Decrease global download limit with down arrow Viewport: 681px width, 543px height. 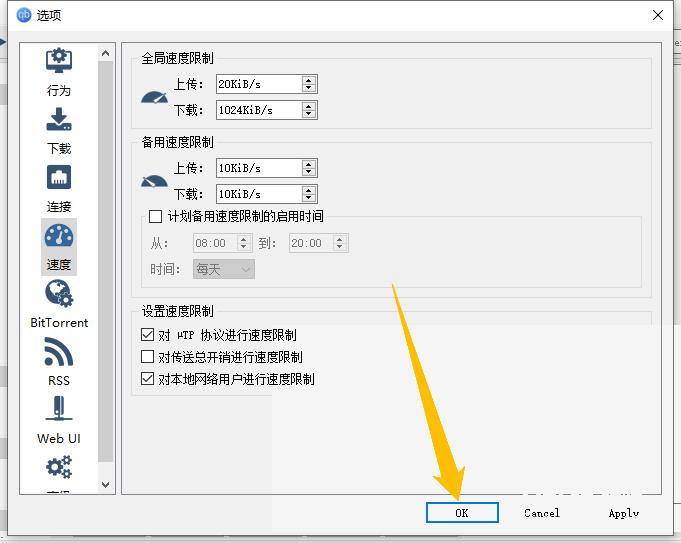[x=309, y=114]
